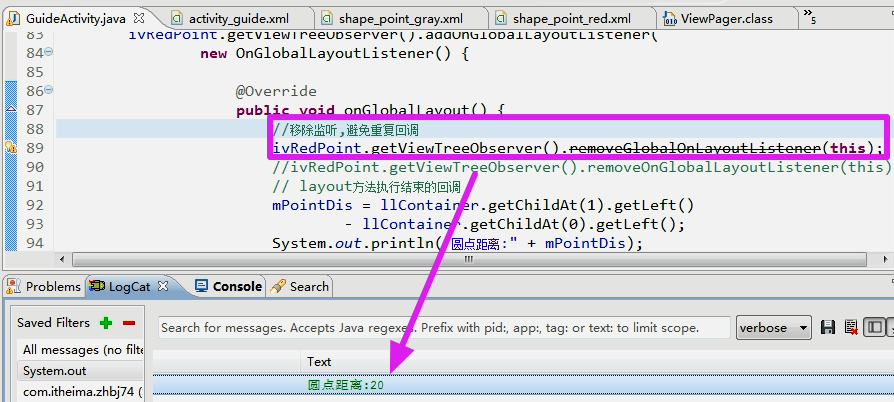The image size is (894, 402).
Task: Click the removeGlobalOnLayoutListener call on line 89
Action: tap(694, 148)
